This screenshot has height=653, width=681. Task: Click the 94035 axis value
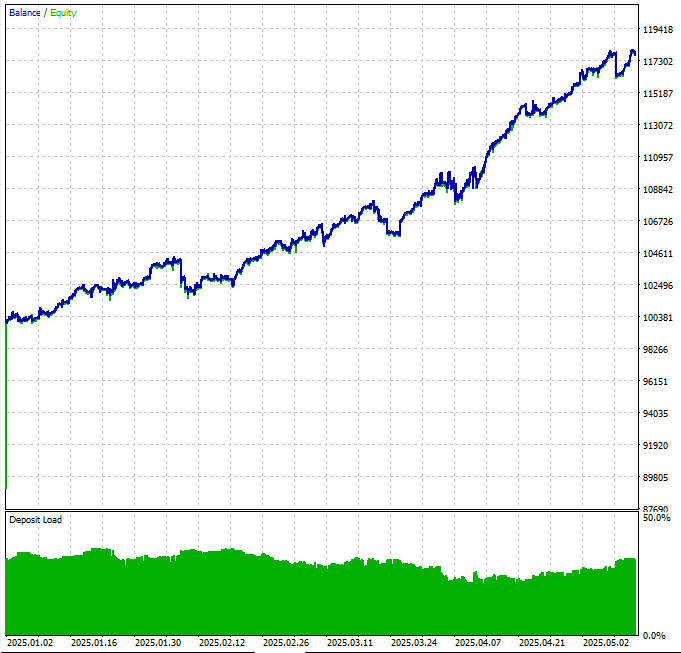coord(655,413)
